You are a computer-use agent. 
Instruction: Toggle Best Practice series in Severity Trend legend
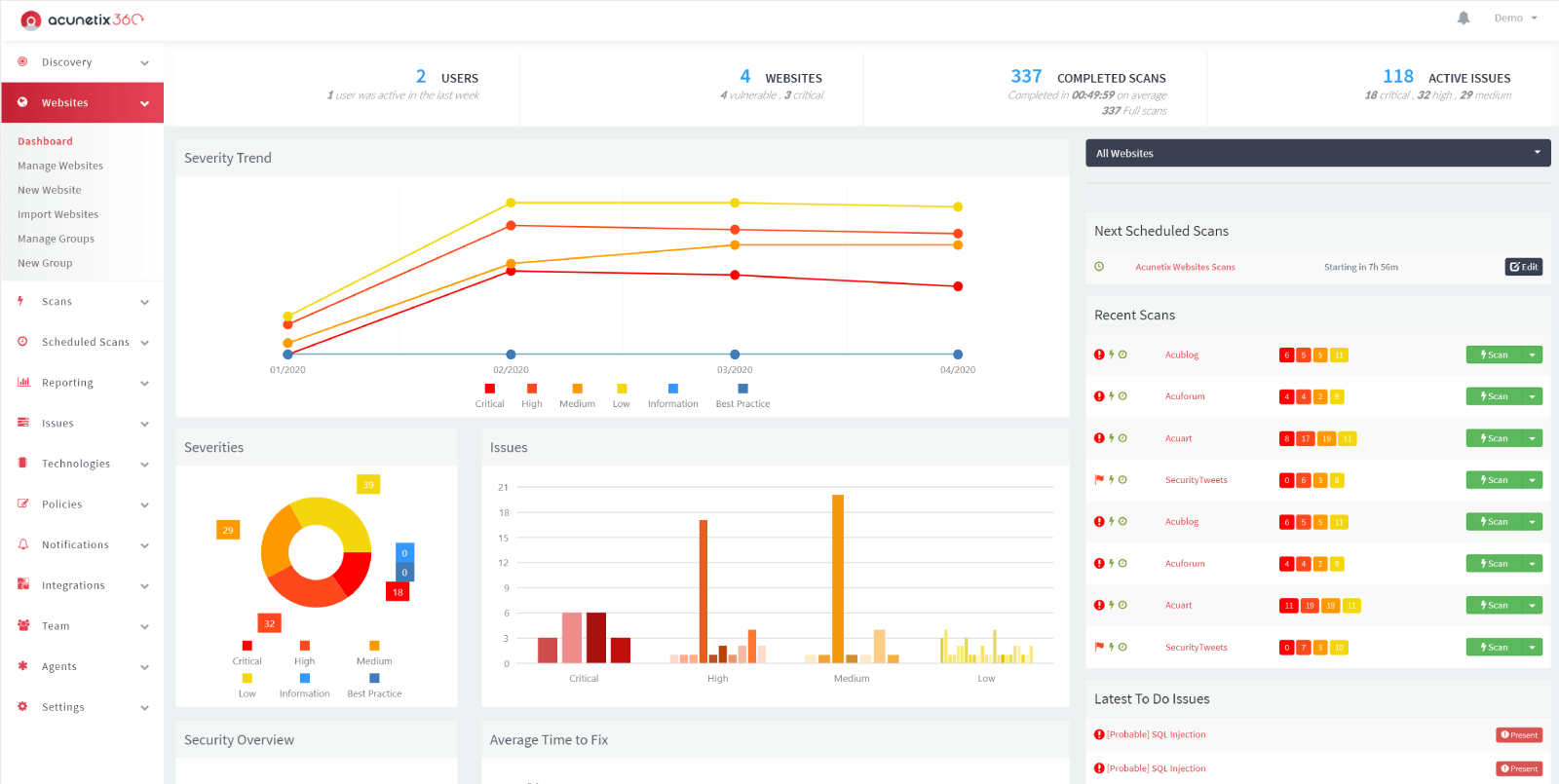[x=742, y=395]
